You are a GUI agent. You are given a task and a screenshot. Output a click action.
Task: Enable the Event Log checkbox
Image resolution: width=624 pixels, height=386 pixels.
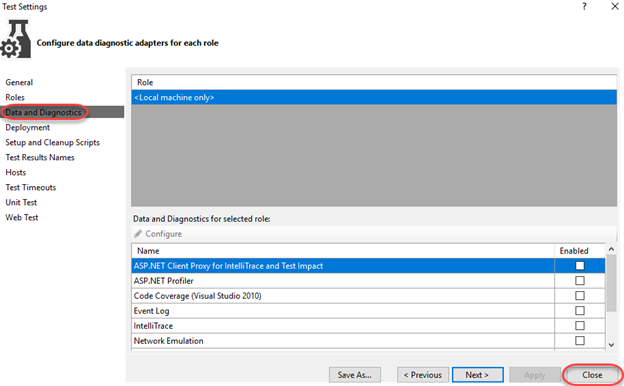[x=580, y=311]
